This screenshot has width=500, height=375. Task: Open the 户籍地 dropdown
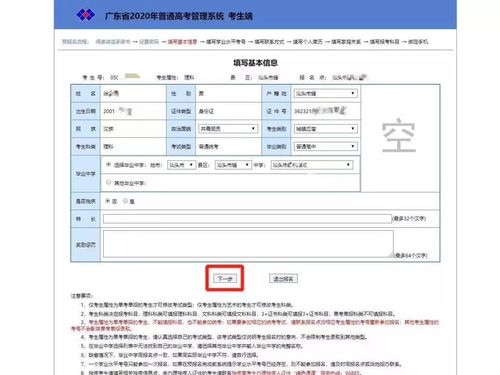325,93
